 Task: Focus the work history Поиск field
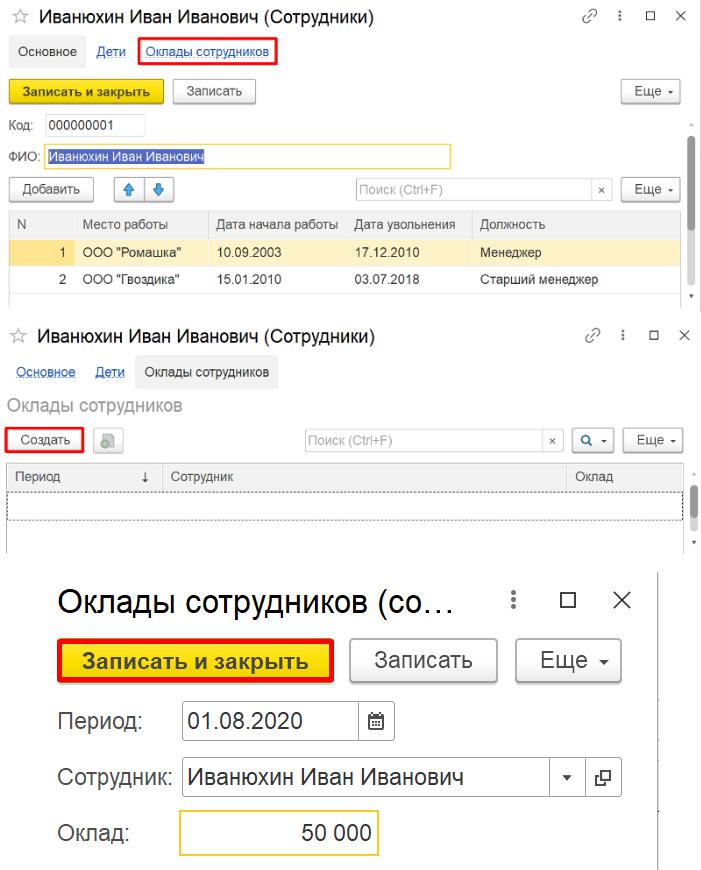473,190
